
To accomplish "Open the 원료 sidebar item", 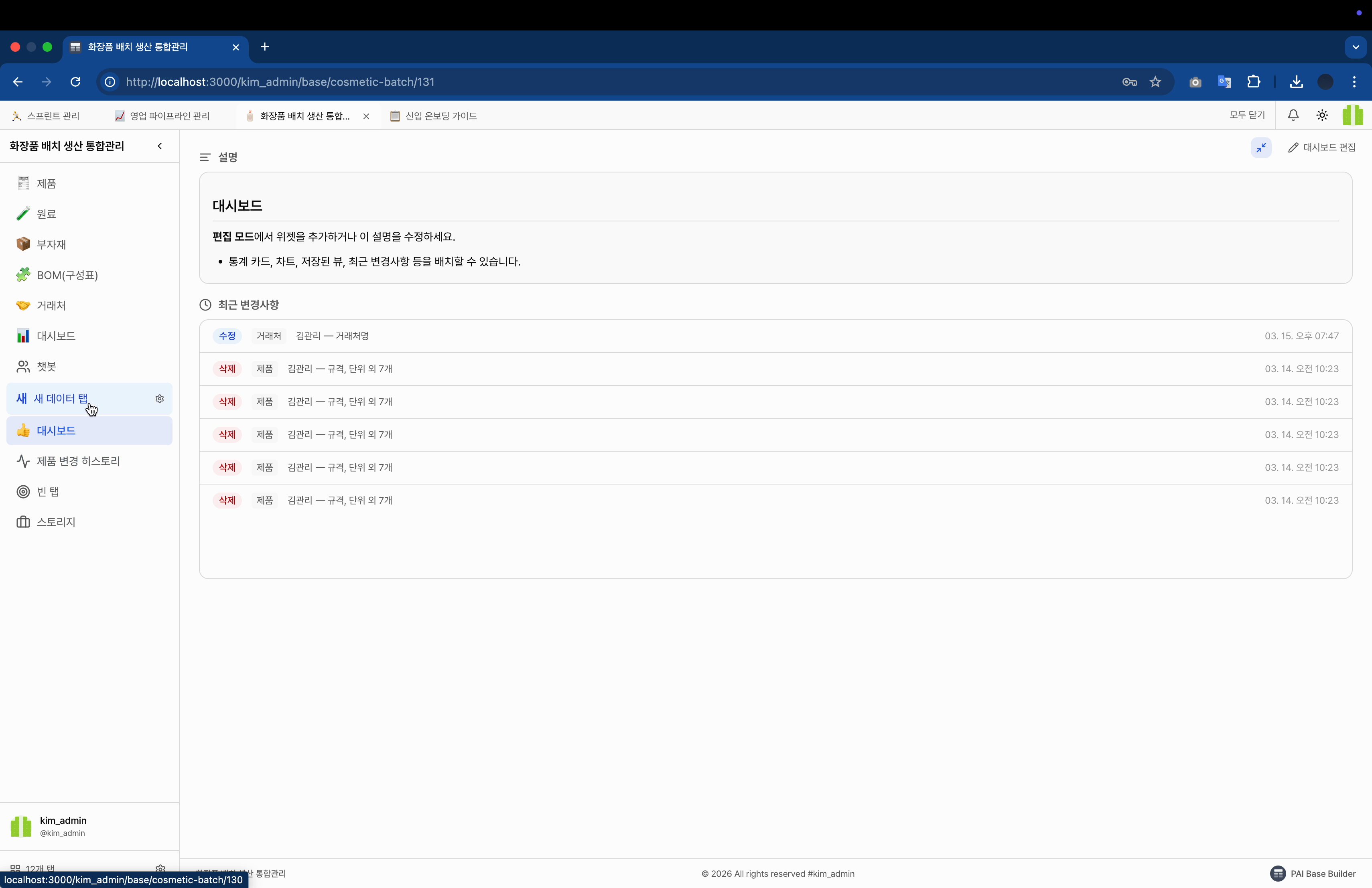I will (x=46, y=214).
